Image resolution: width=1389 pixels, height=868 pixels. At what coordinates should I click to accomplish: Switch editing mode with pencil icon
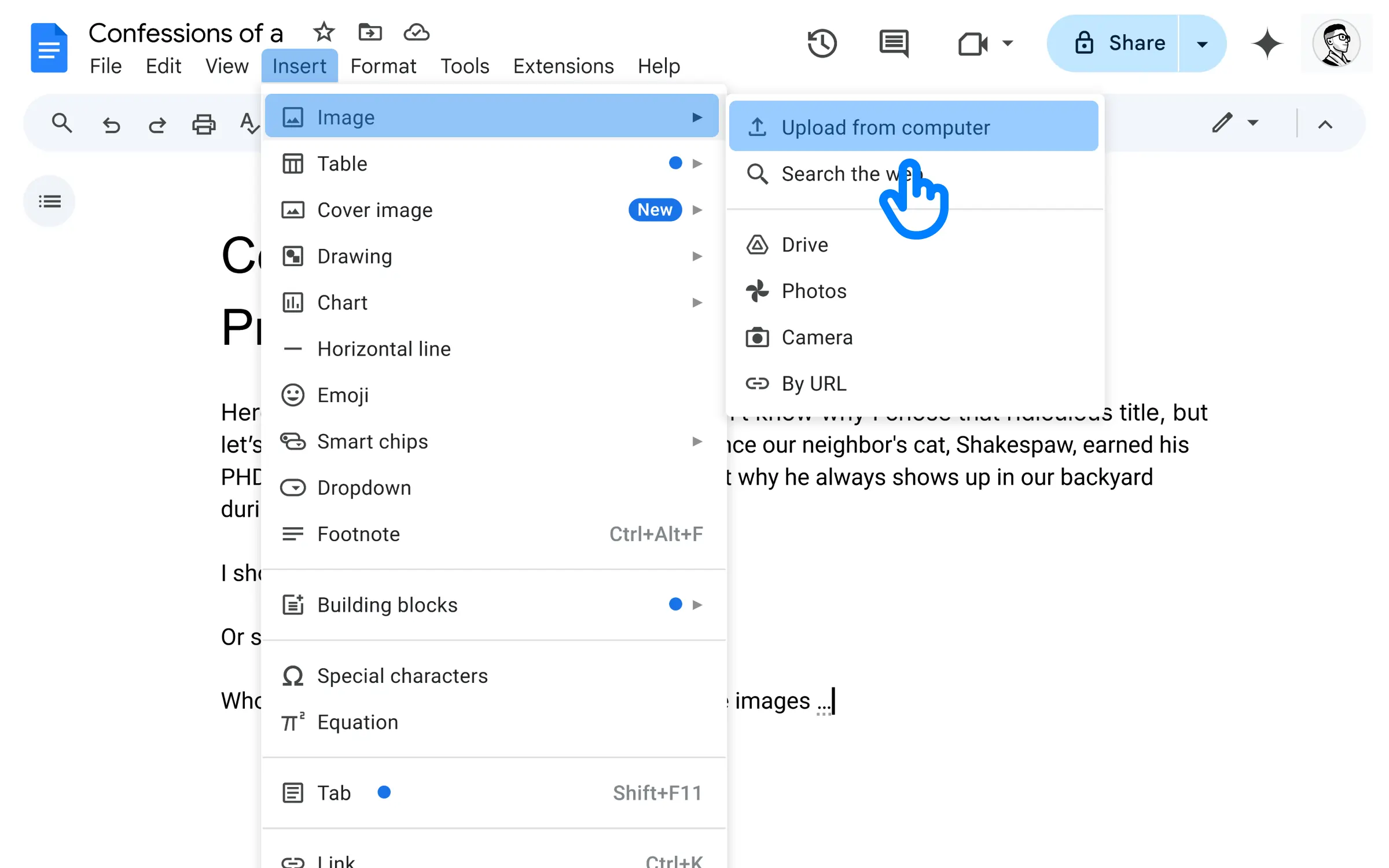(x=1222, y=123)
